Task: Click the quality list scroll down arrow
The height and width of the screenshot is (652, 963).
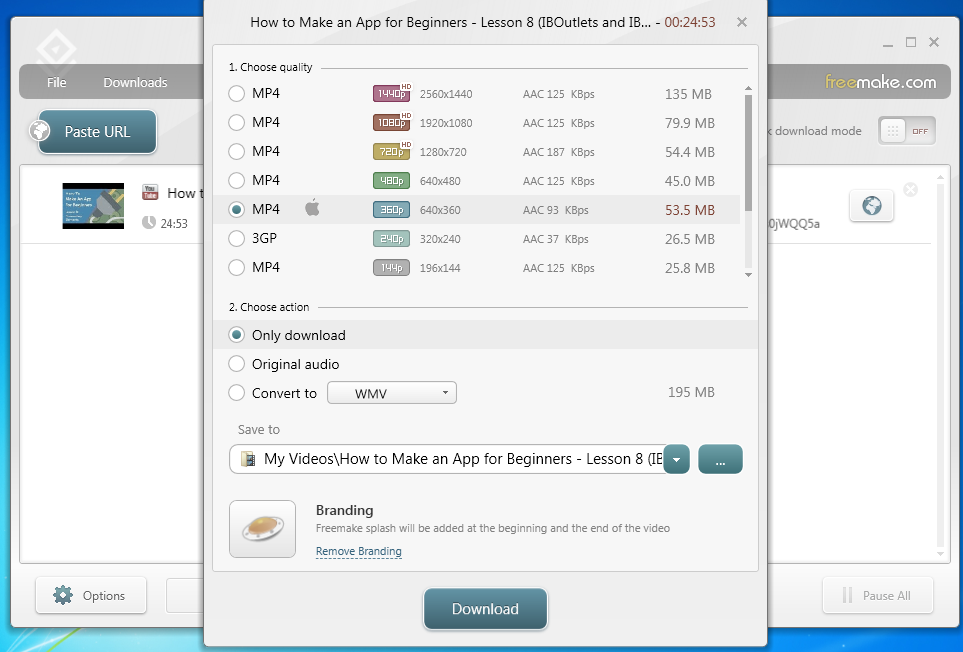Action: pyautogui.click(x=748, y=274)
